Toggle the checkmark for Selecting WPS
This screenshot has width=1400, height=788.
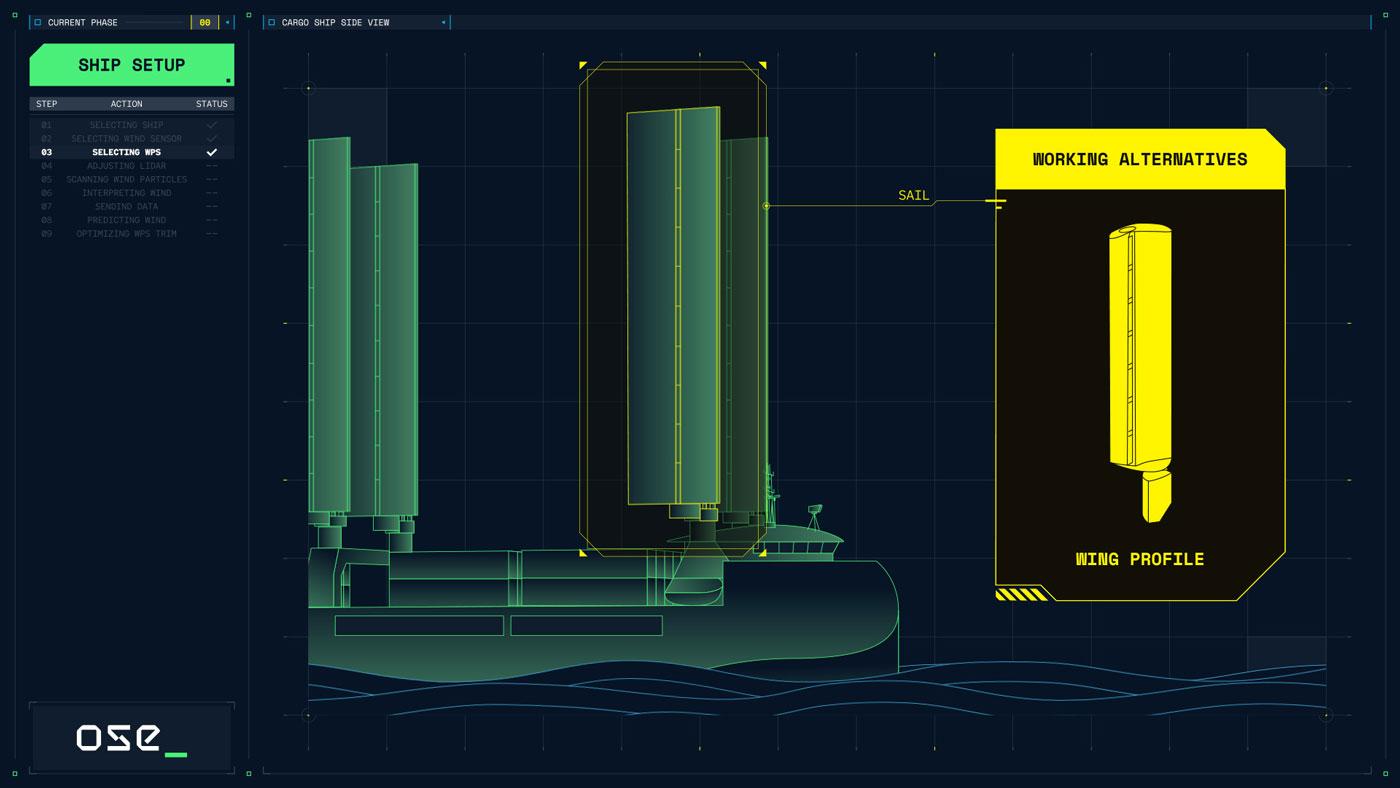[x=211, y=152]
